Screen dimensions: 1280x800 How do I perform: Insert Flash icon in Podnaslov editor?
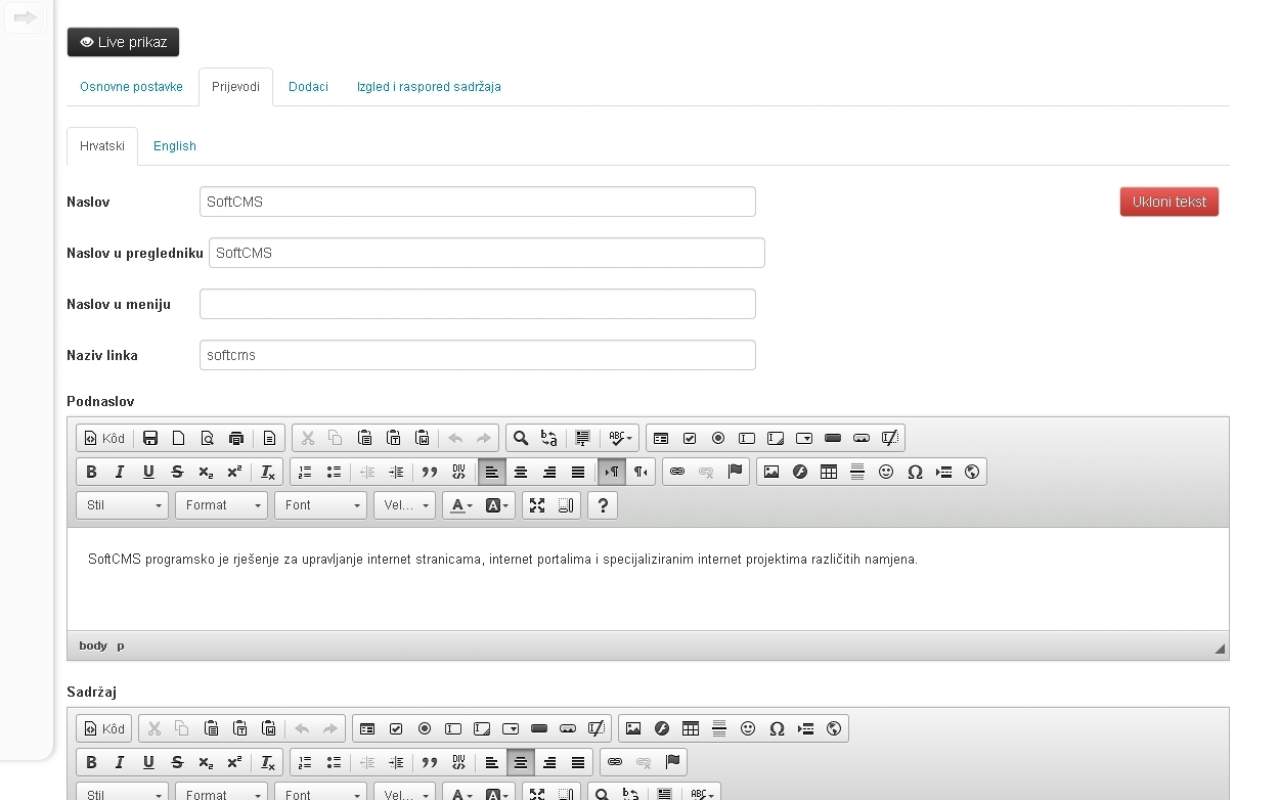click(x=800, y=472)
